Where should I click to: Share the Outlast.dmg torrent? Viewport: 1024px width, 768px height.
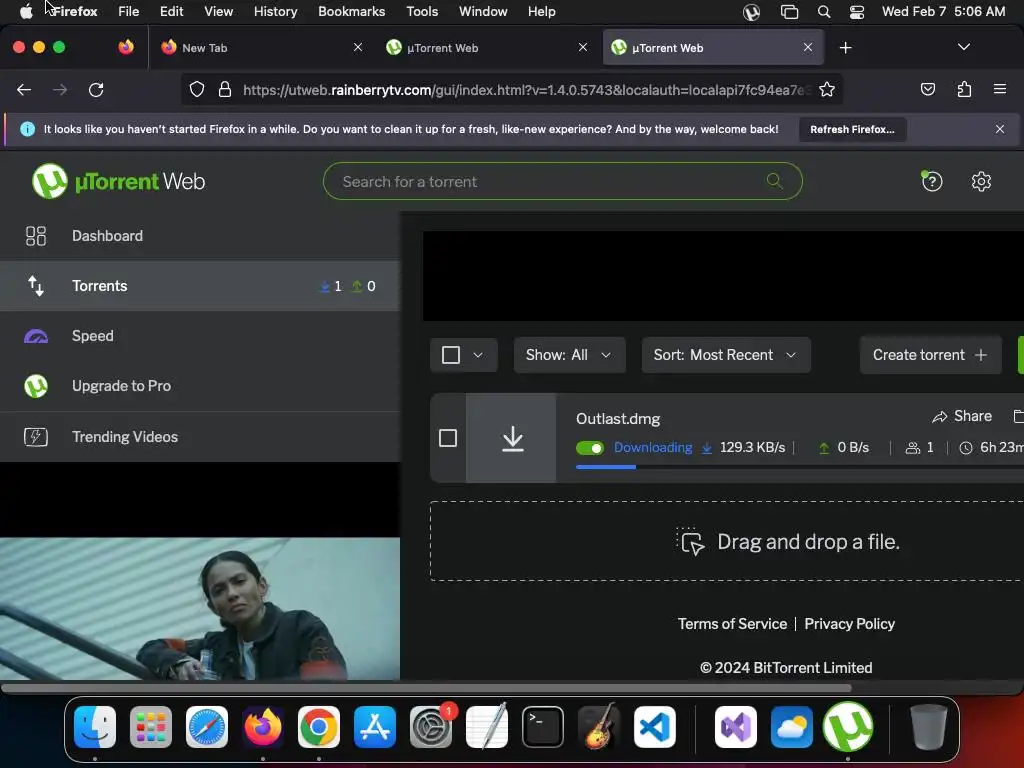pyautogui.click(x=962, y=416)
